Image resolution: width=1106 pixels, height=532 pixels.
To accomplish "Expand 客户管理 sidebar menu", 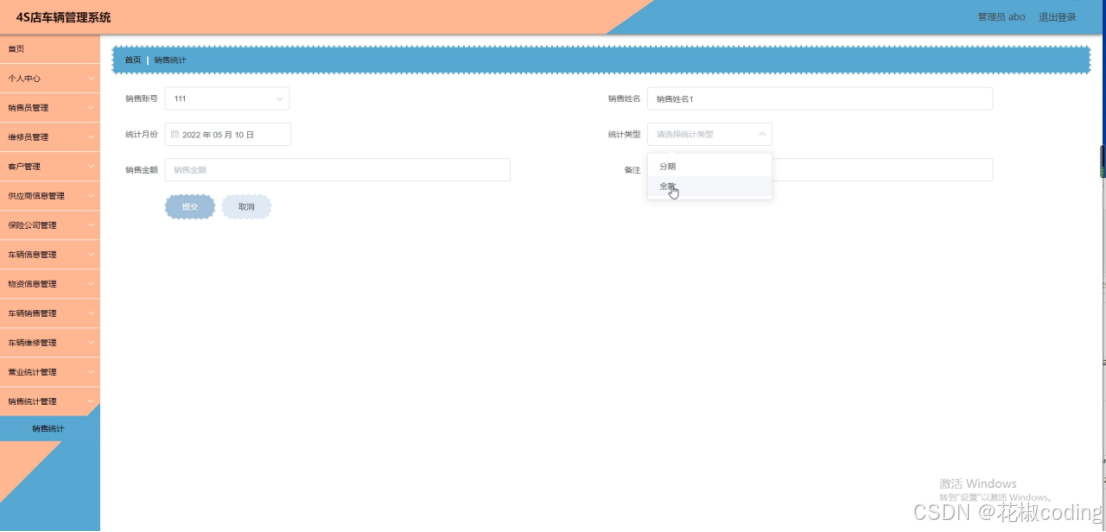I will click(50, 167).
